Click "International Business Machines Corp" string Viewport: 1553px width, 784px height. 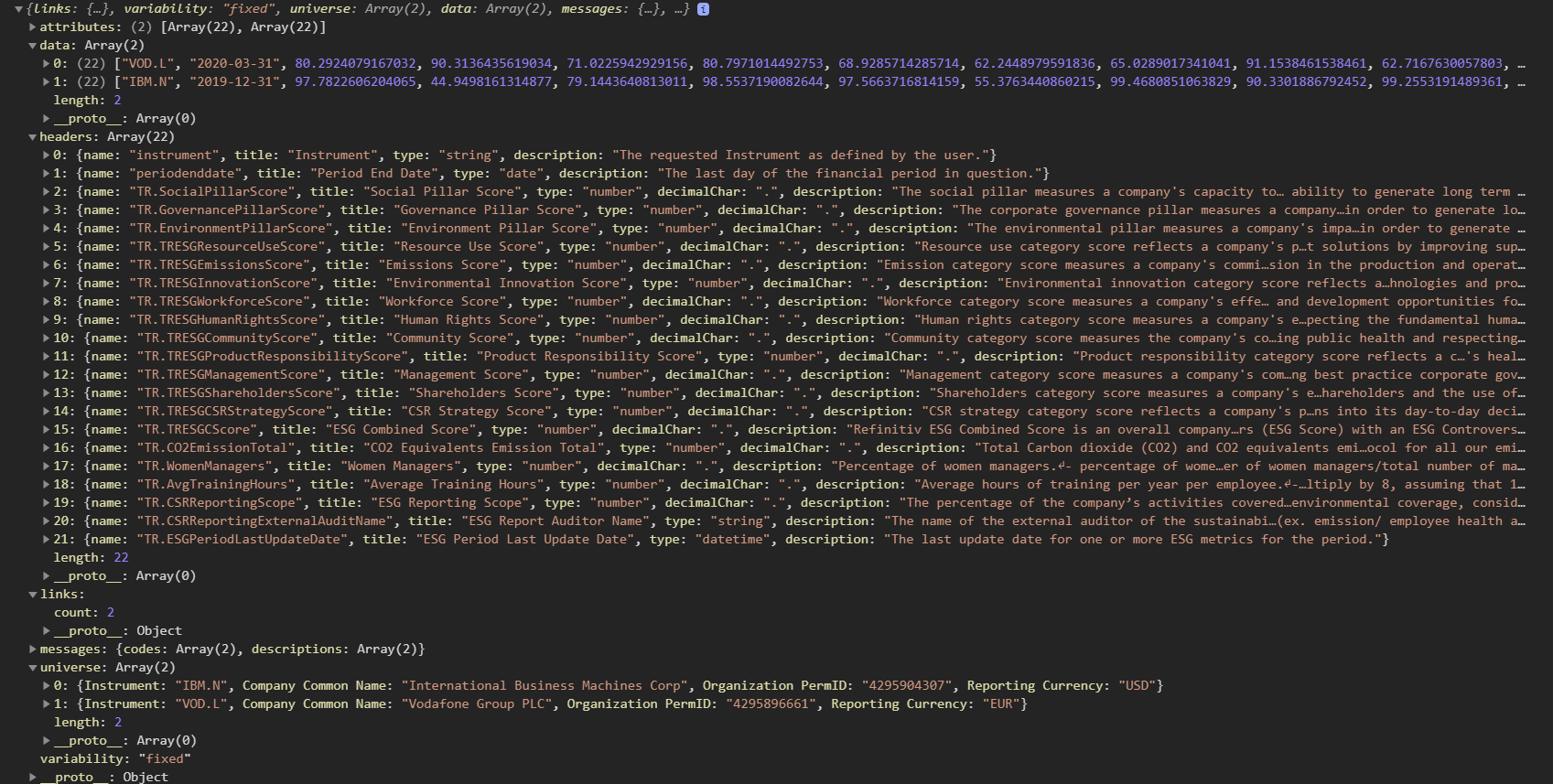[545, 686]
